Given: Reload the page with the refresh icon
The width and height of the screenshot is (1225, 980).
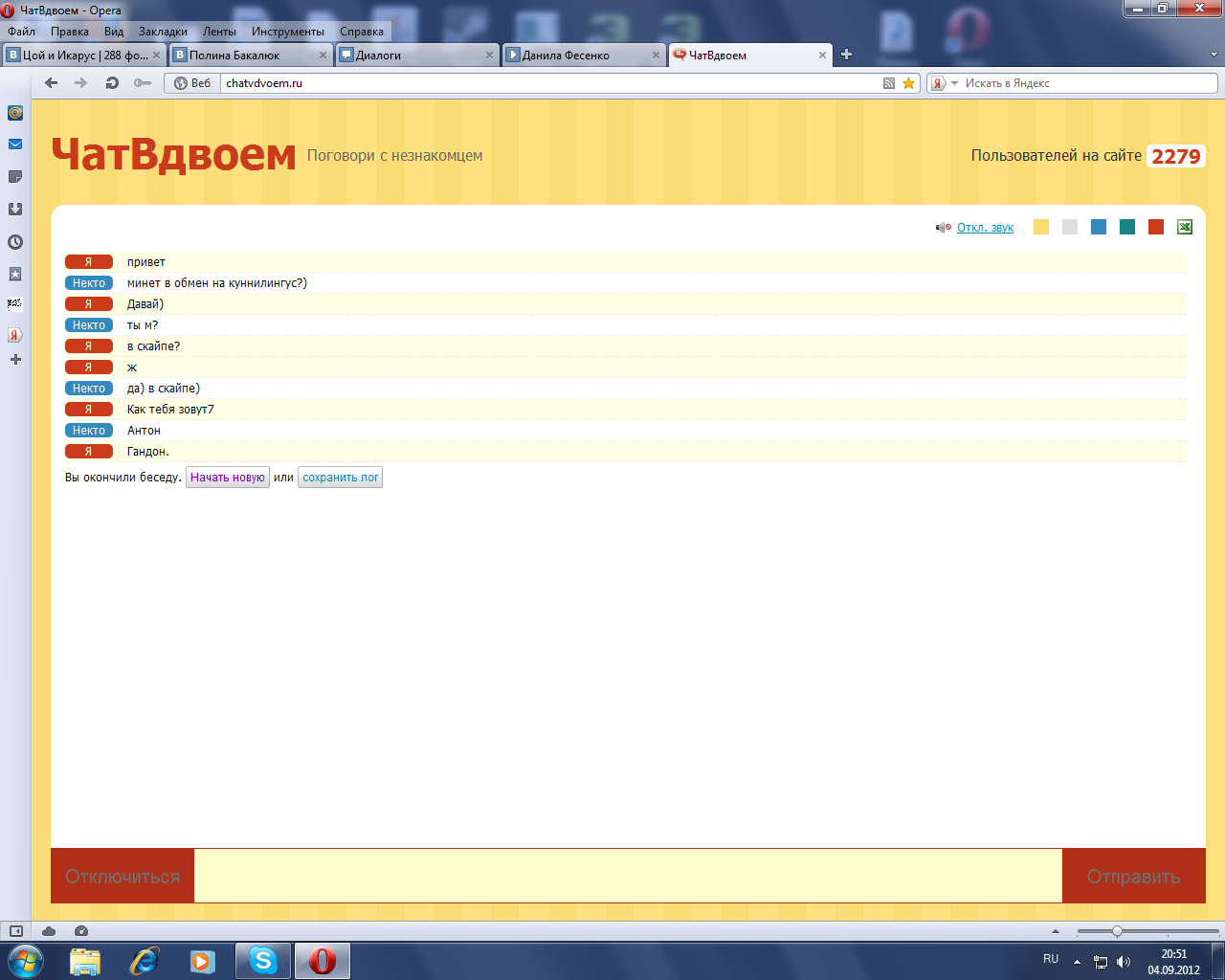Looking at the screenshot, I should point(112,83).
